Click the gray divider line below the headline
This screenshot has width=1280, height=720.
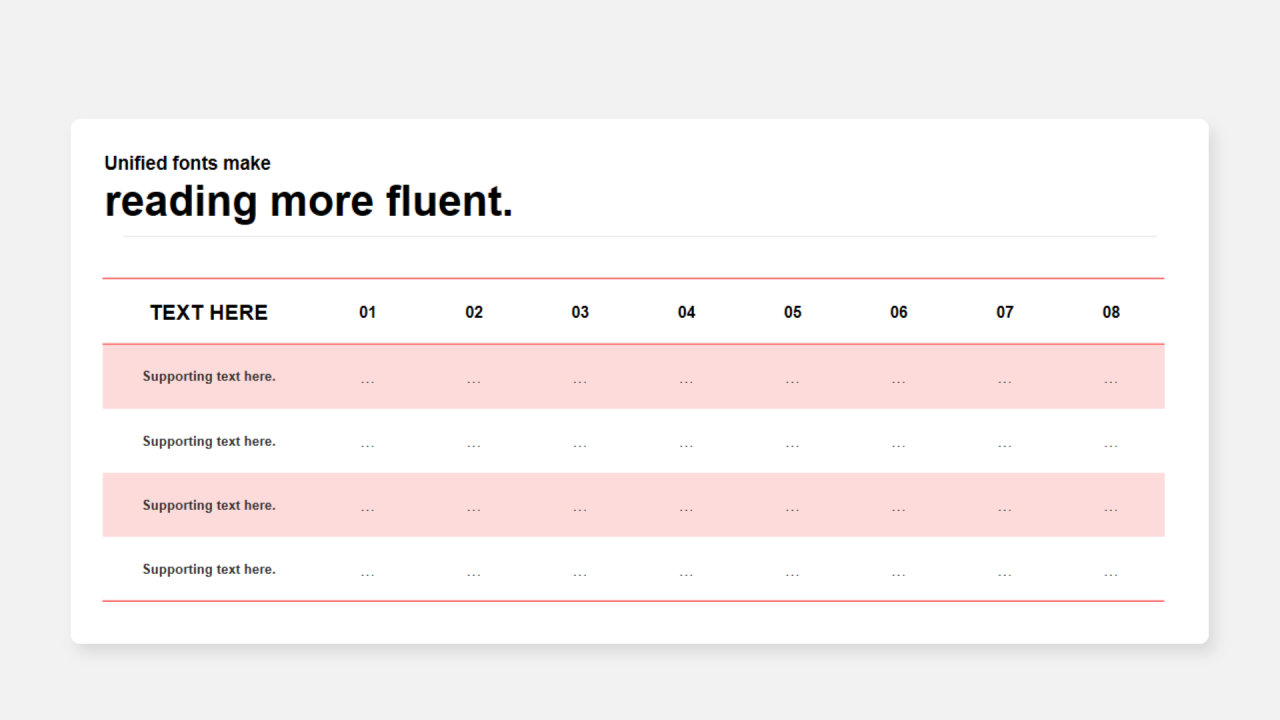[x=640, y=236]
